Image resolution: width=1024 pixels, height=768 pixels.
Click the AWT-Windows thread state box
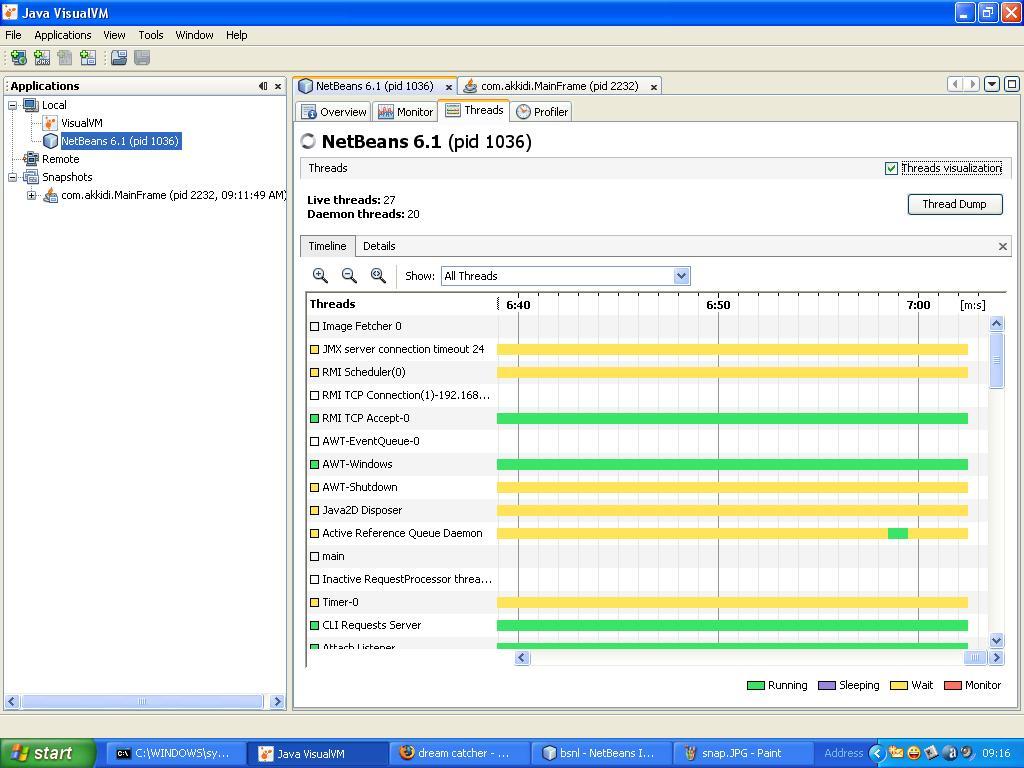click(314, 464)
